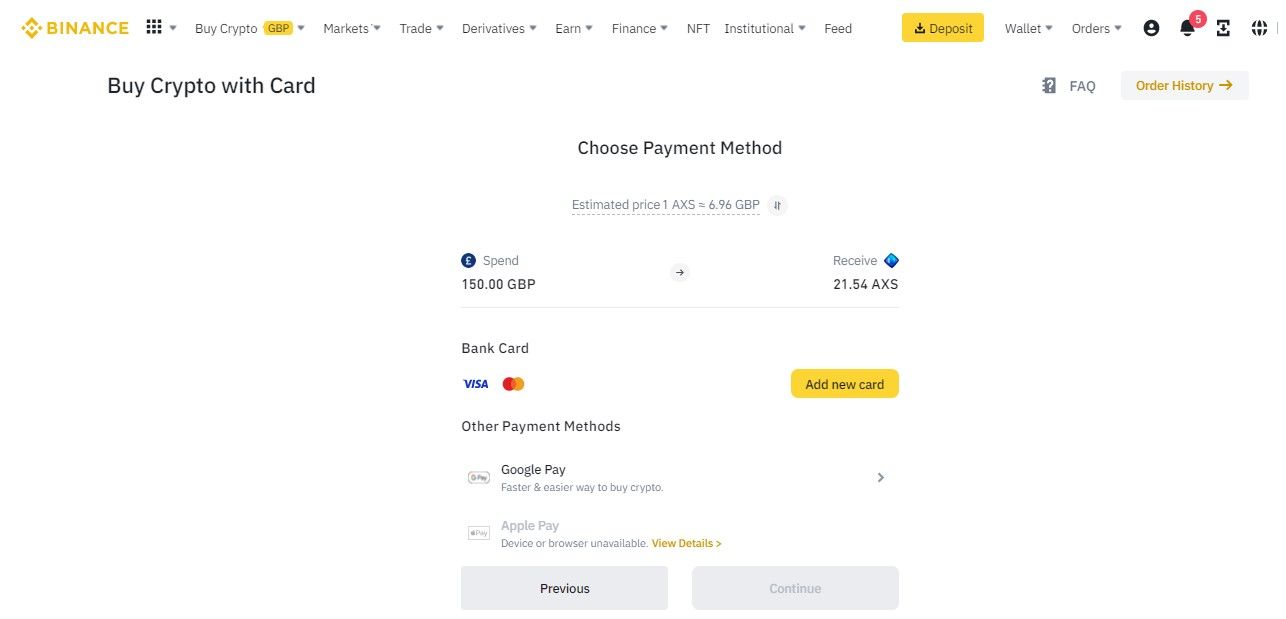Open the NFT menu item
The width and height of the screenshot is (1286, 619).
click(x=698, y=28)
